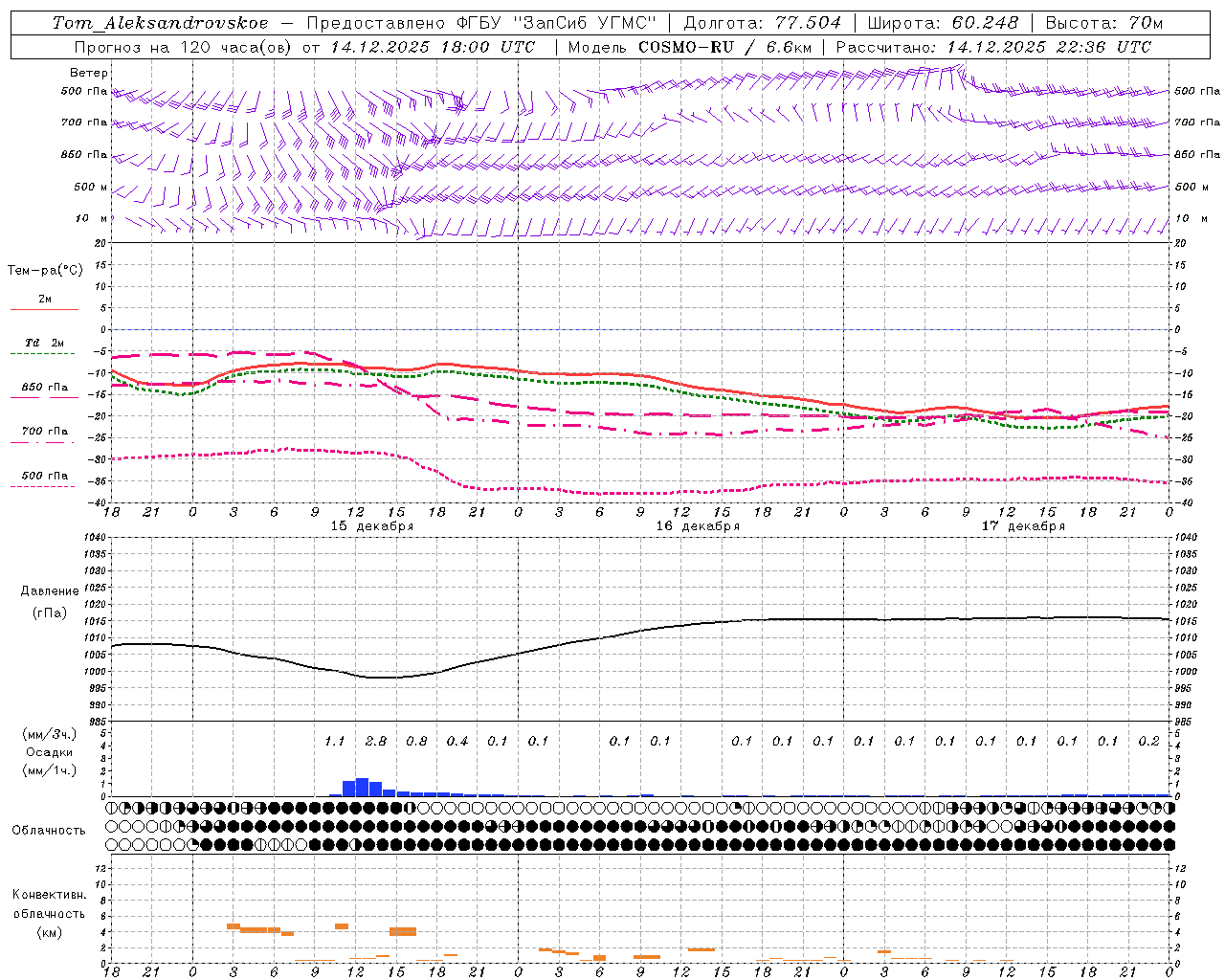This screenshot has height=980, width=1225.
Task: Click the 500 м wind level label on left
Action: [91, 187]
